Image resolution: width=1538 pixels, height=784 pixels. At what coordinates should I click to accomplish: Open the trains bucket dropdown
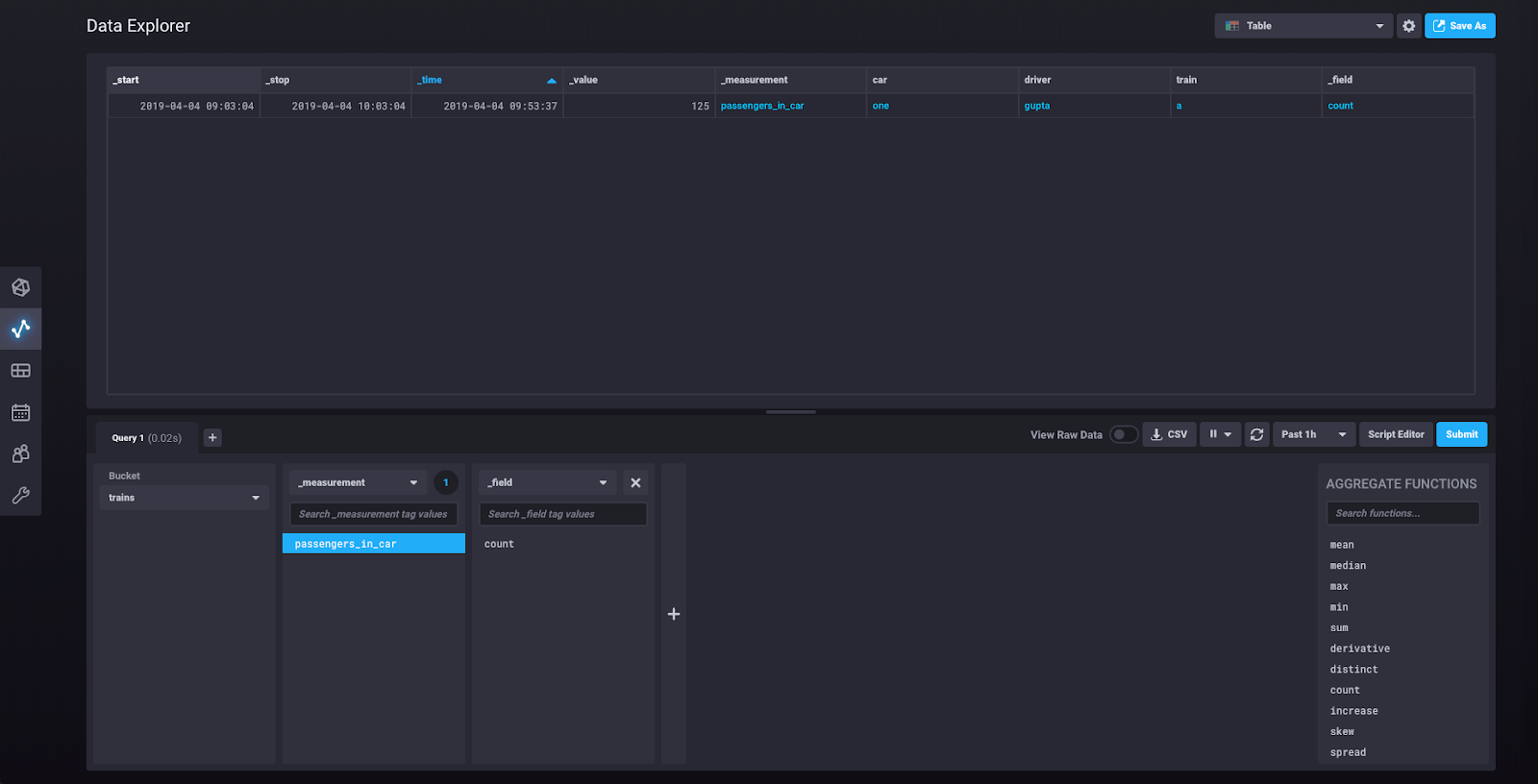coord(184,498)
